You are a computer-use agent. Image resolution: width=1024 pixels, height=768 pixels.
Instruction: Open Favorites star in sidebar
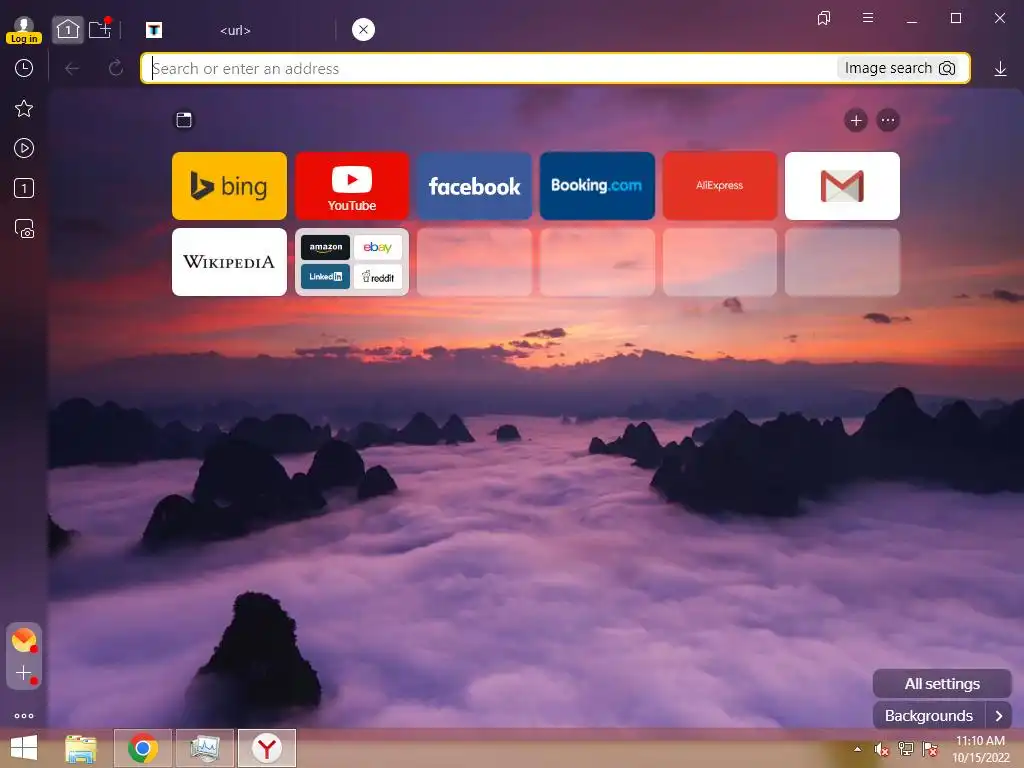(24, 108)
